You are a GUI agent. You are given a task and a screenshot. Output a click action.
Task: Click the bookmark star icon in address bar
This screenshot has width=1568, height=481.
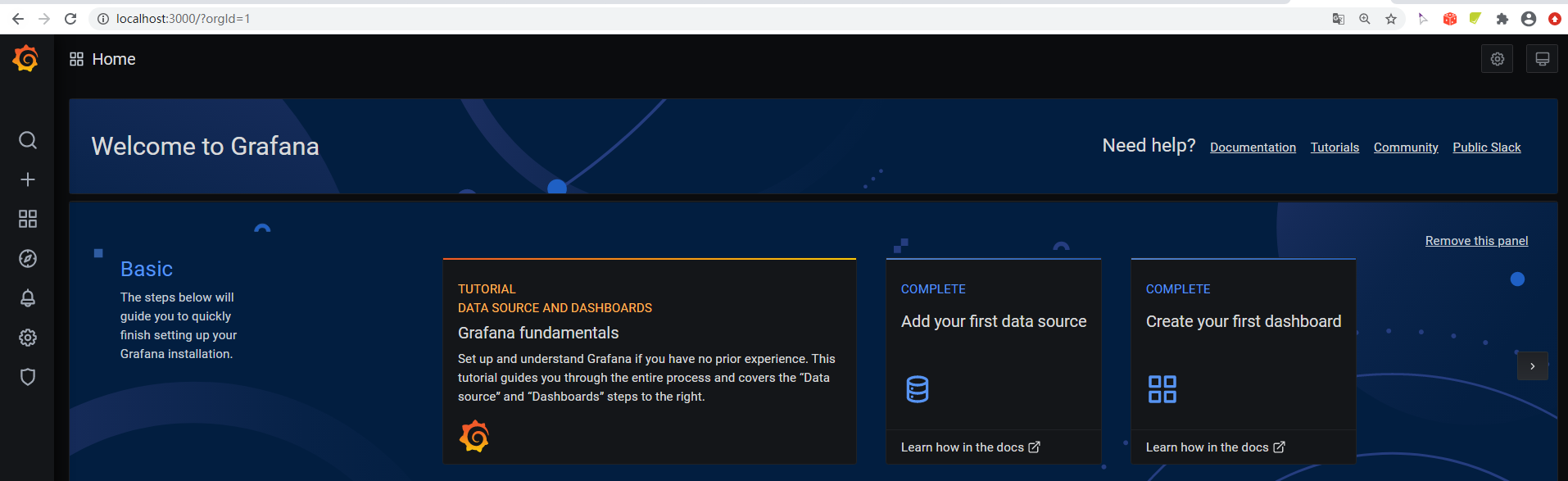1391,19
